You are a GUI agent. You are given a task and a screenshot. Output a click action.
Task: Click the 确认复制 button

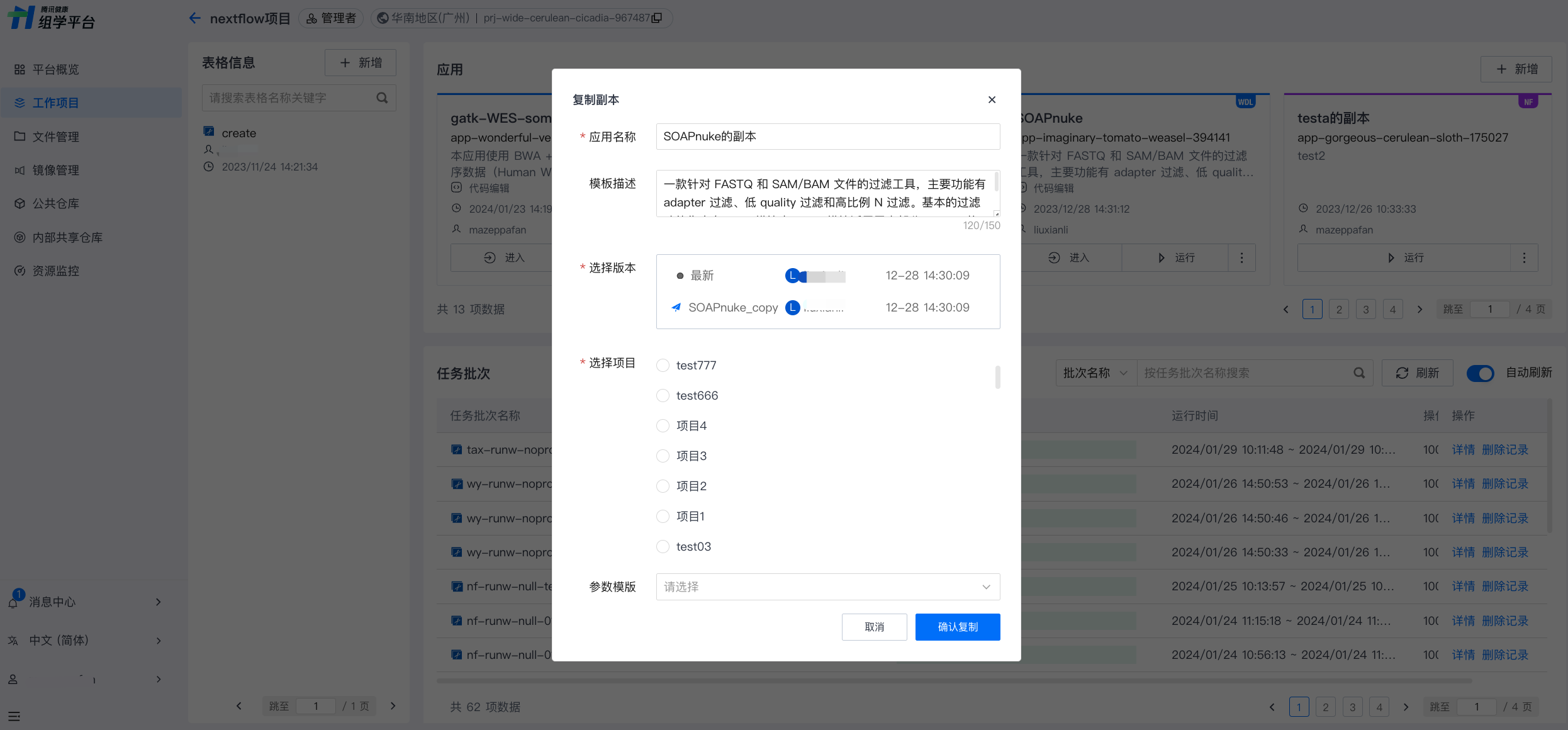tap(957, 627)
